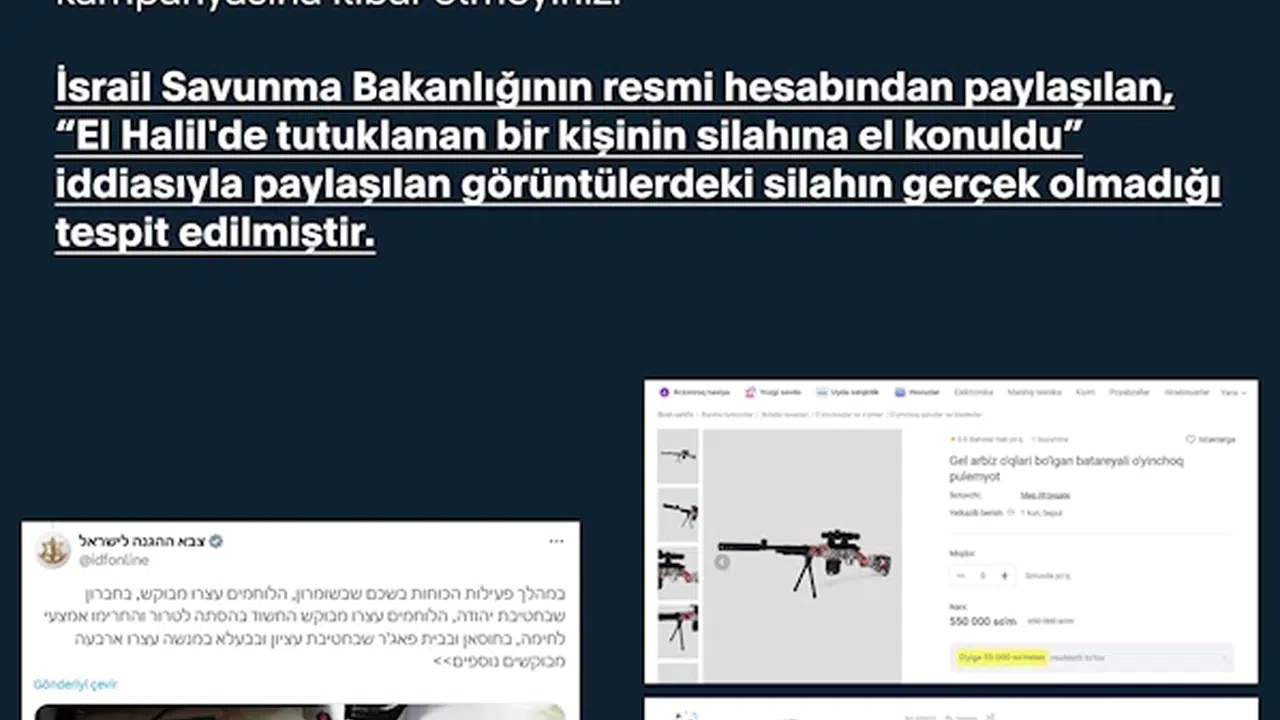1280x720 pixels.
Task: Select the first rifle thumbnail
Action: point(677,456)
